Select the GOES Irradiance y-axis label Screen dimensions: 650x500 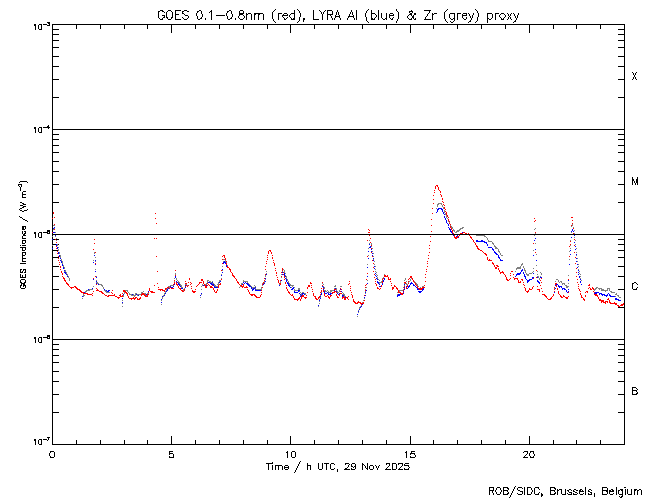tap(22, 235)
